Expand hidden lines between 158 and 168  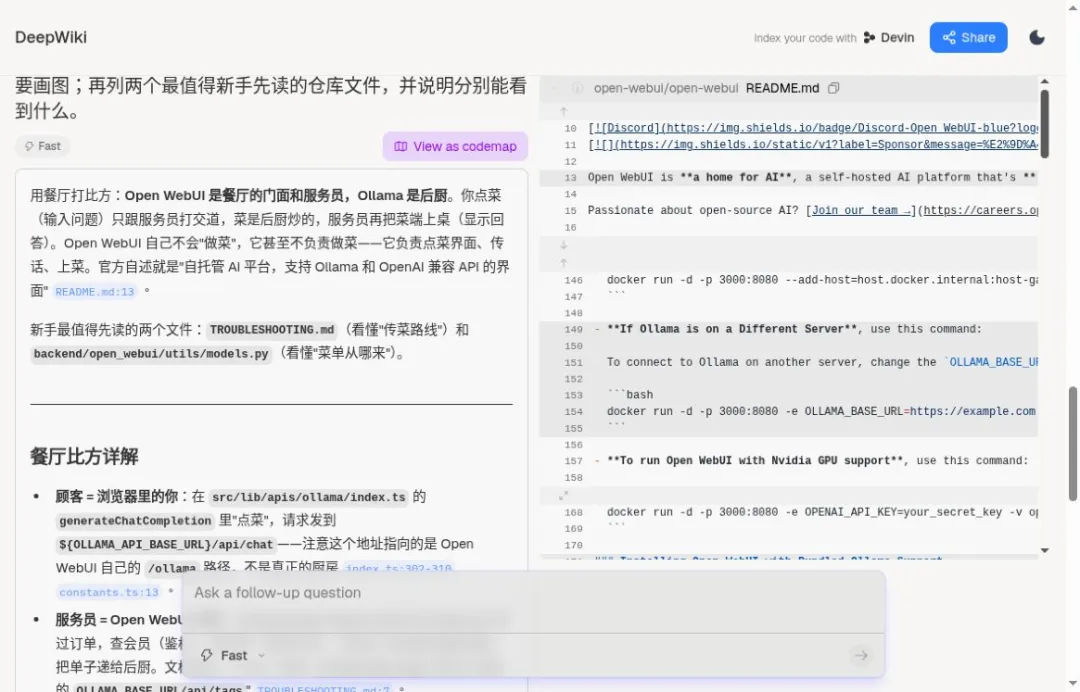coord(563,495)
